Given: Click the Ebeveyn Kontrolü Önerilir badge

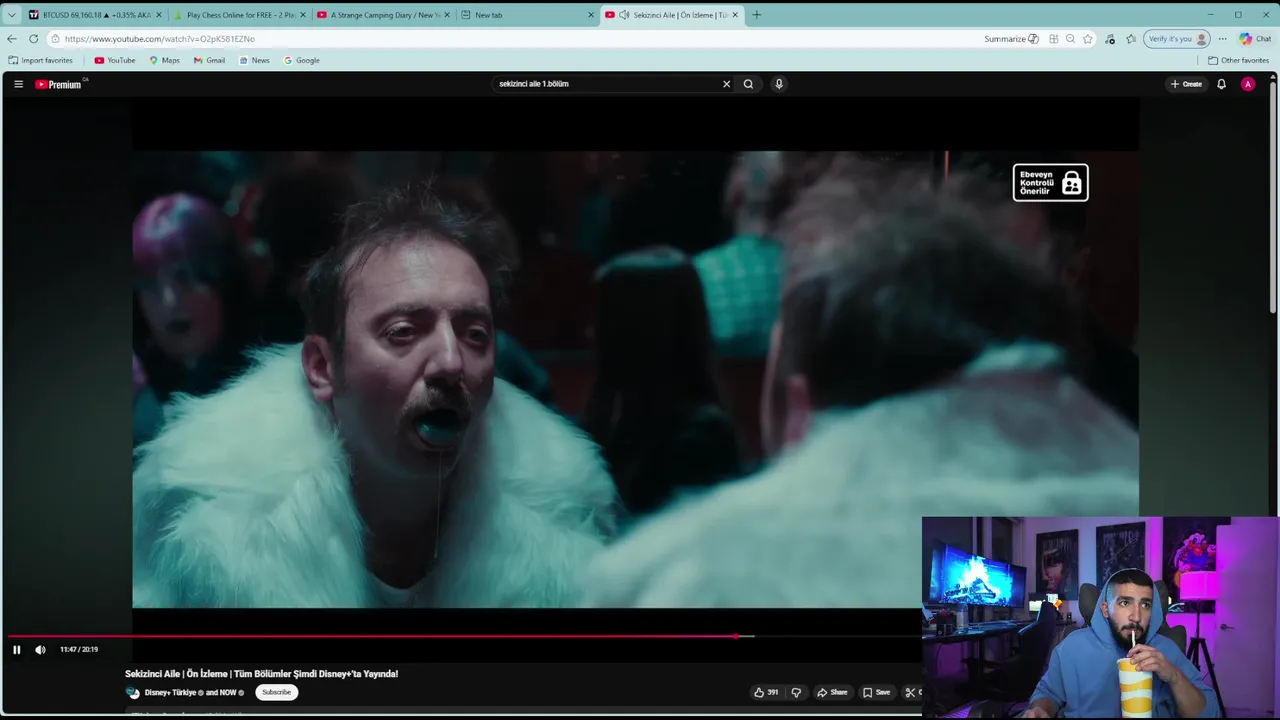Looking at the screenshot, I should (1050, 182).
